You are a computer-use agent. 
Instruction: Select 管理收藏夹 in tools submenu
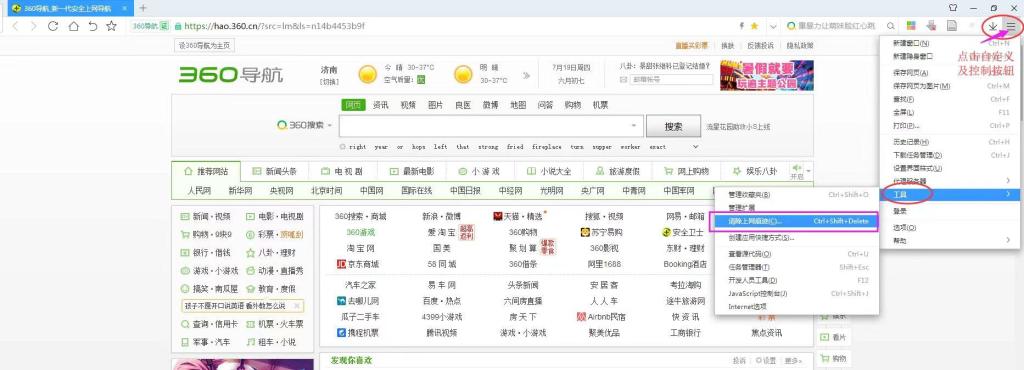(x=796, y=194)
